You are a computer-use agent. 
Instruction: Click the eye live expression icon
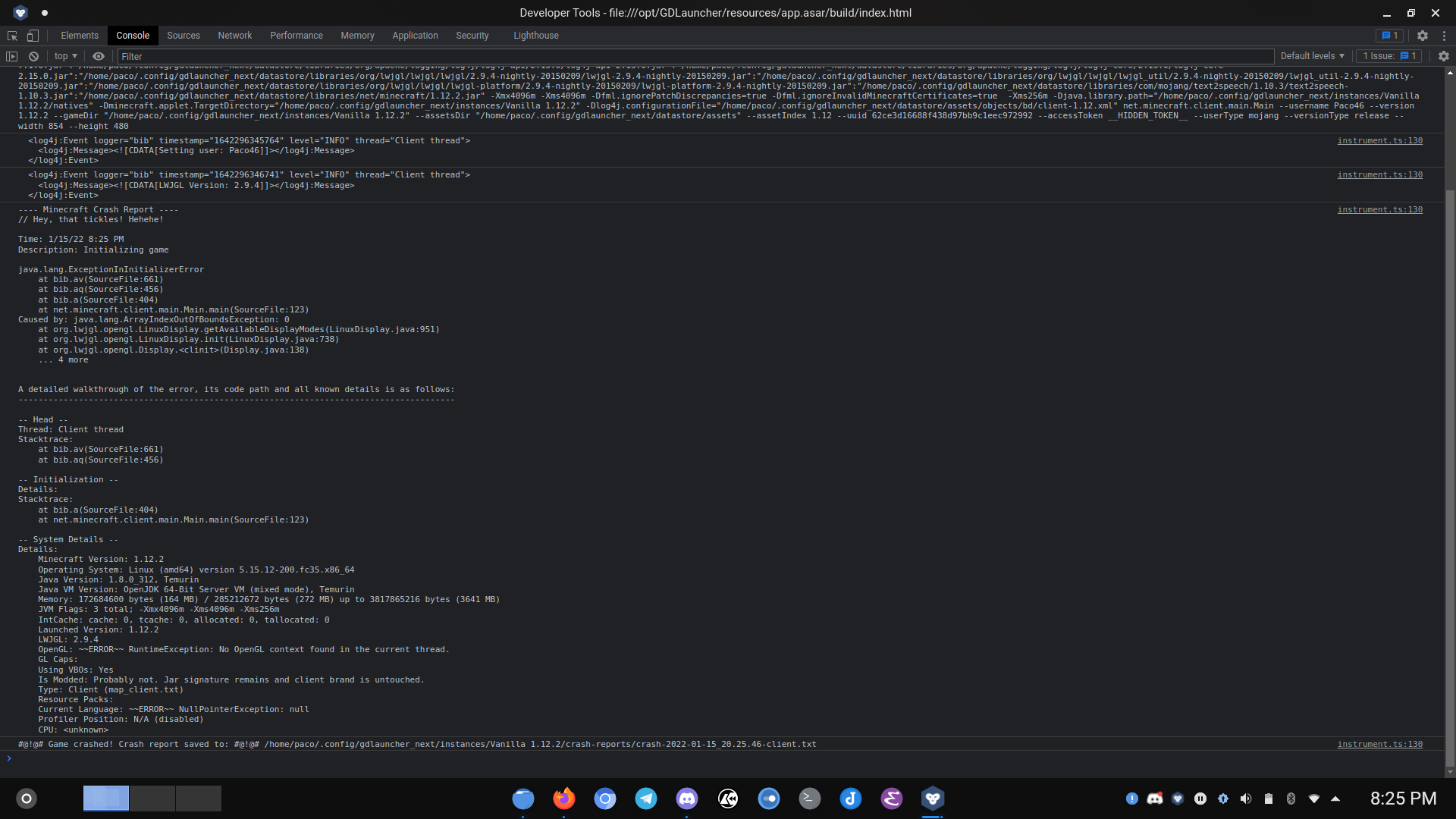[99, 56]
